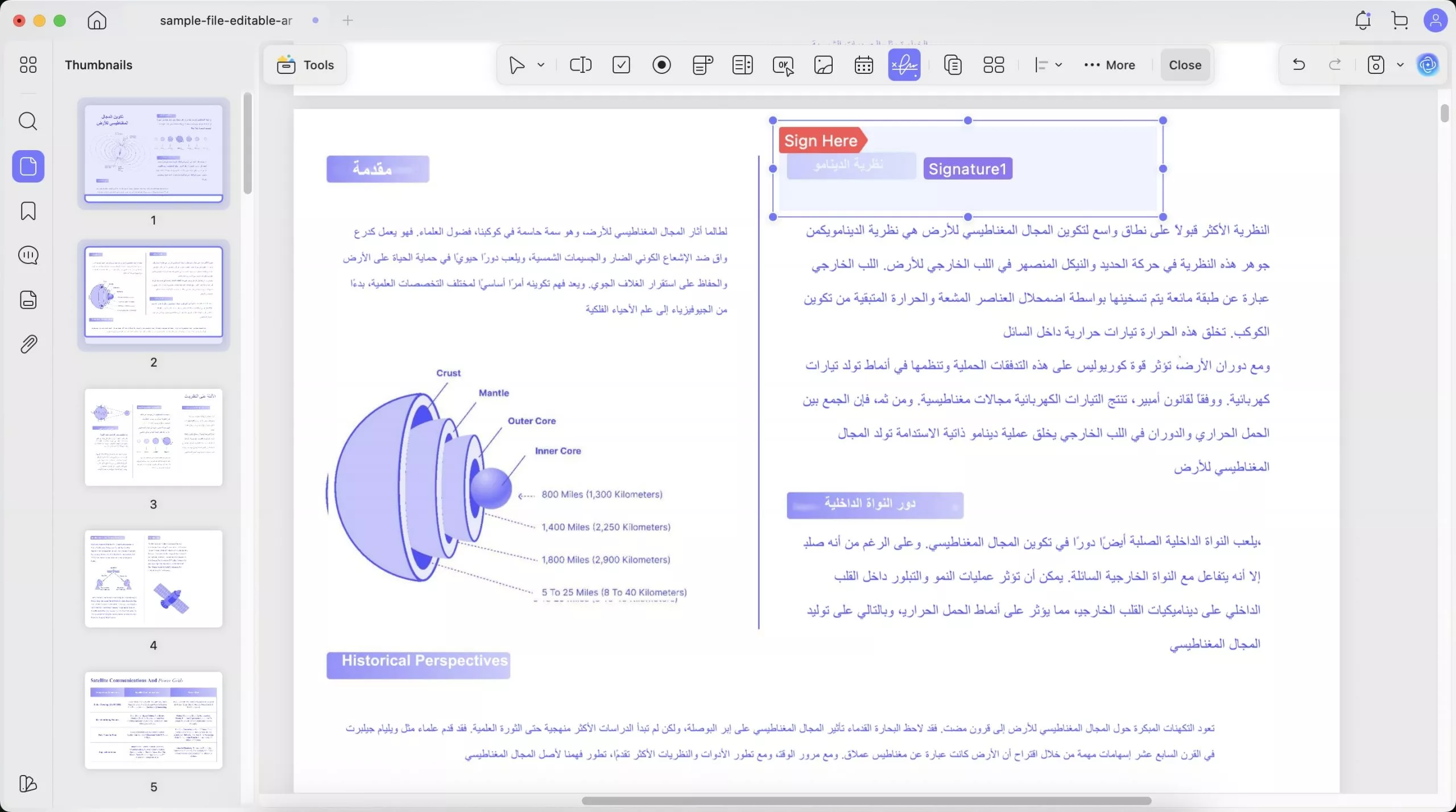Open the More options menu
The image size is (1456, 812).
click(x=1110, y=65)
